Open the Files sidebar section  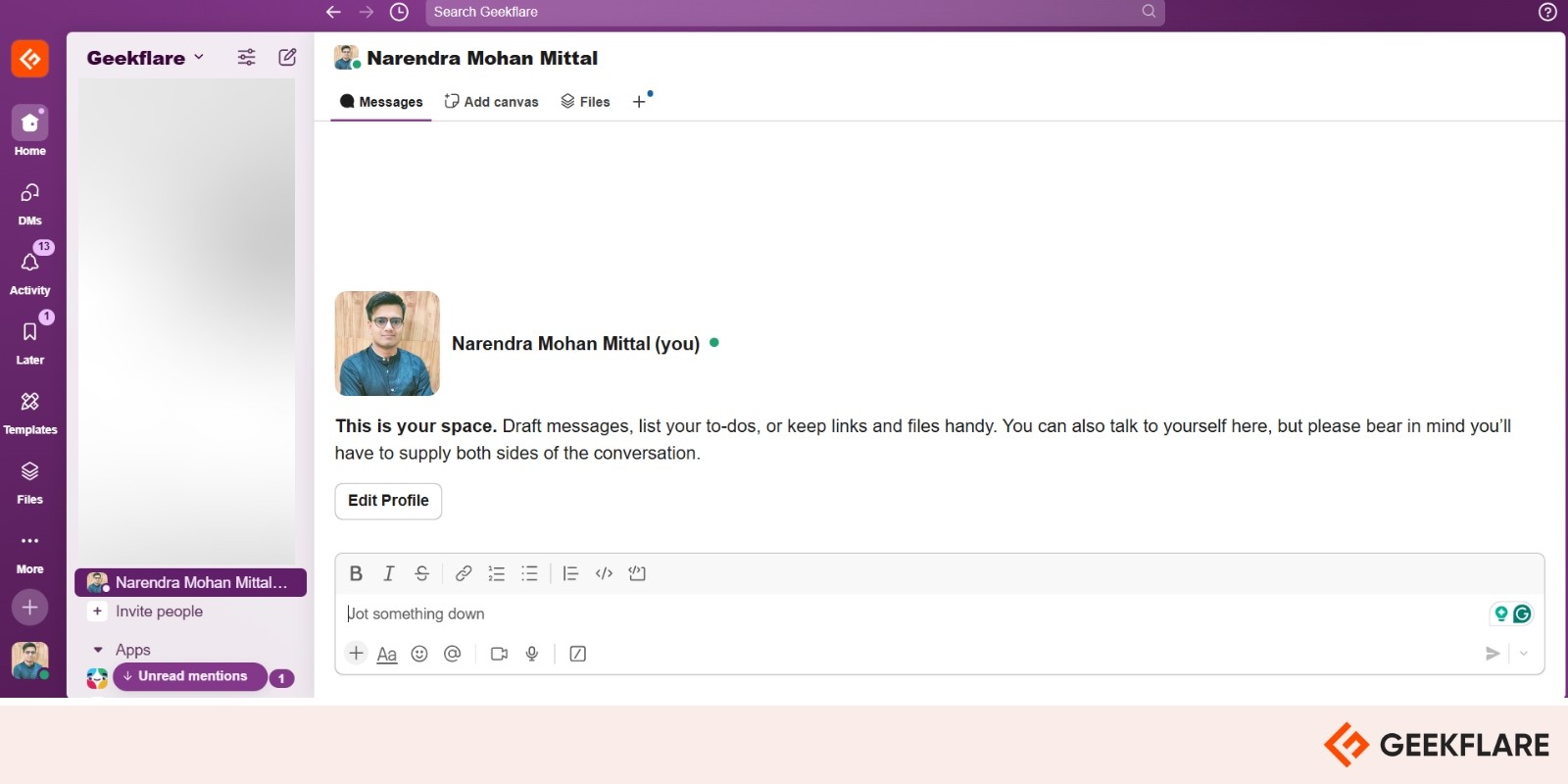click(x=30, y=481)
